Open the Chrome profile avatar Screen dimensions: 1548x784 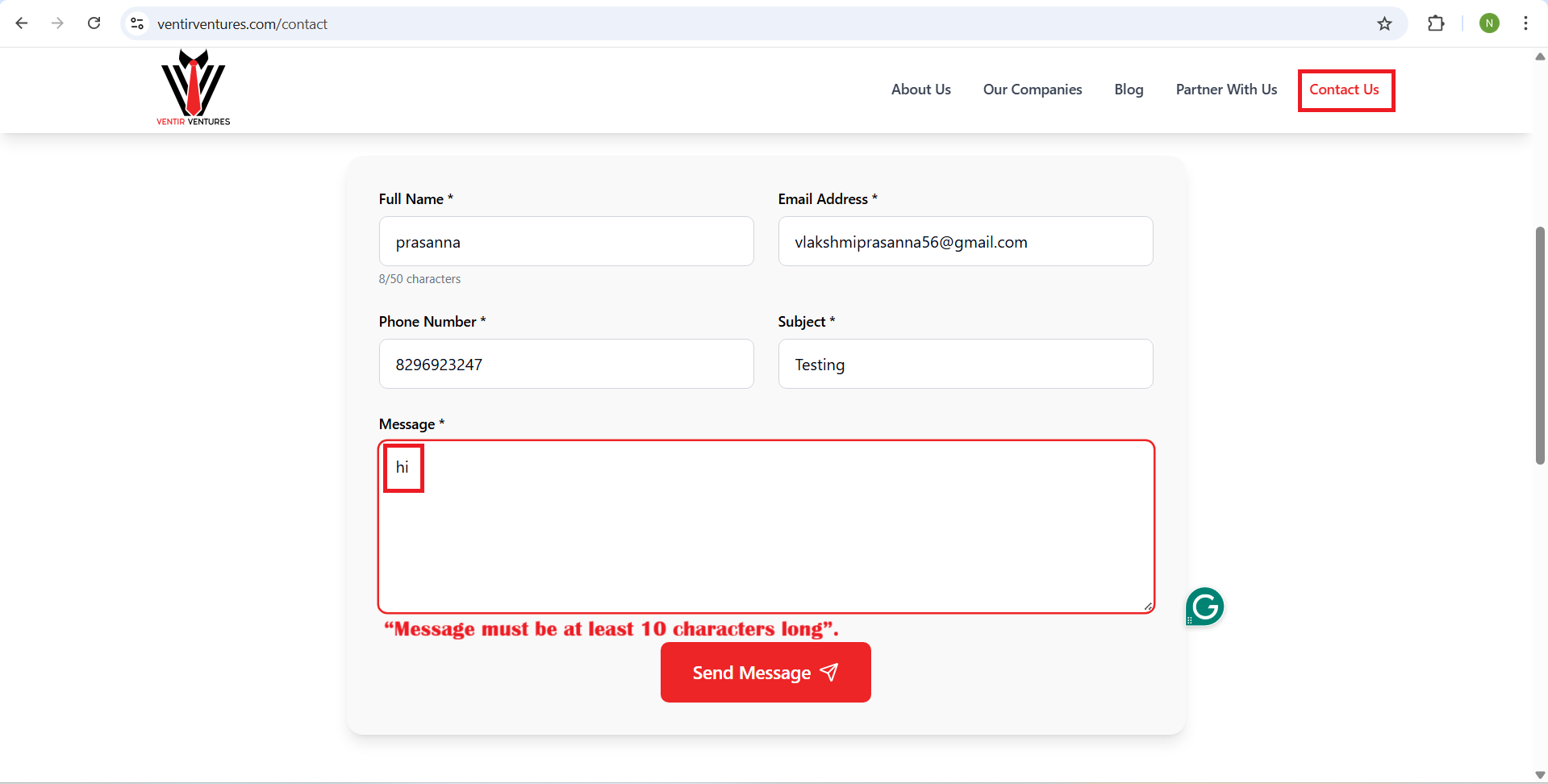pyautogui.click(x=1489, y=23)
